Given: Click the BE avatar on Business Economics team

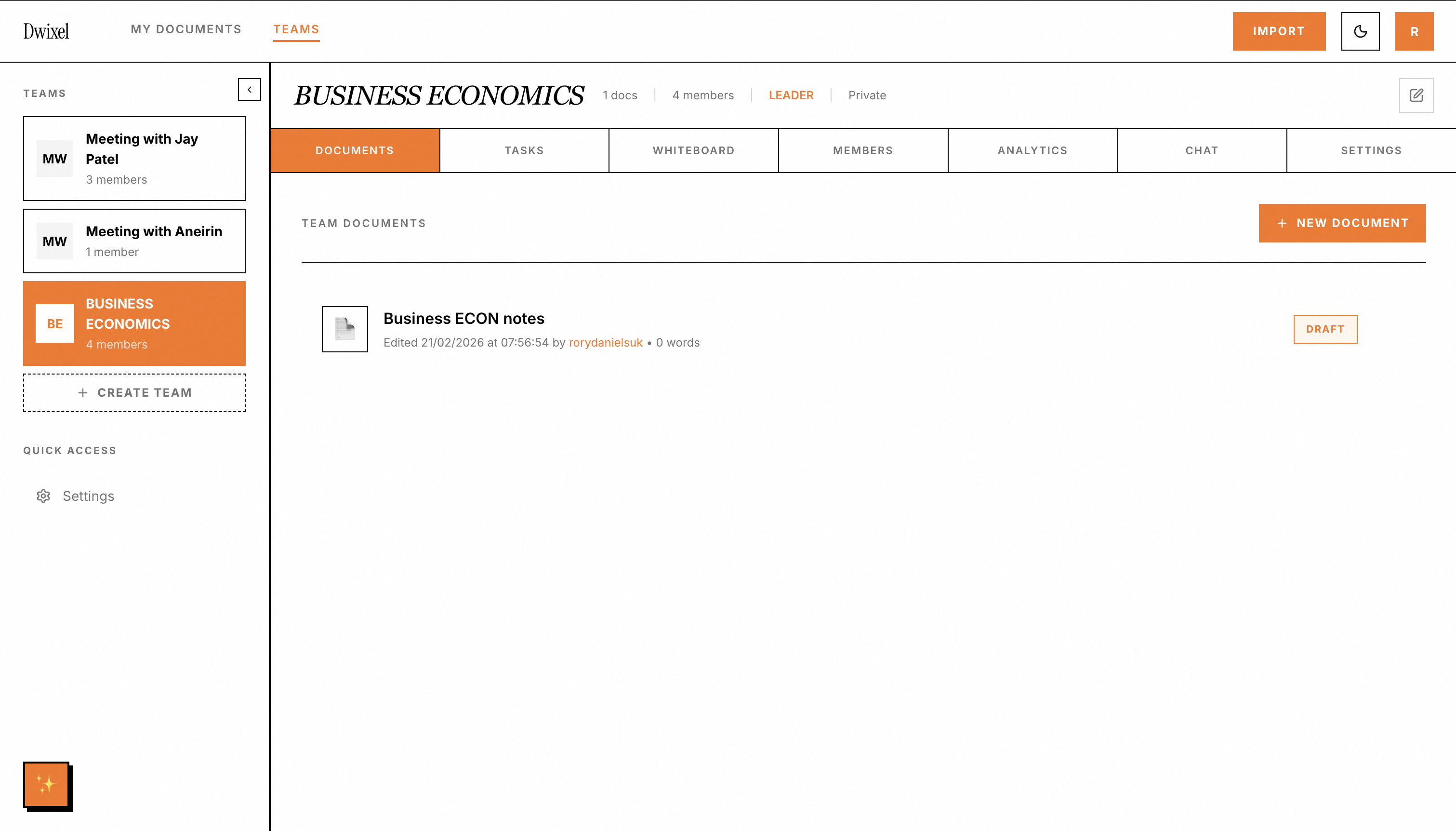Looking at the screenshot, I should point(54,323).
